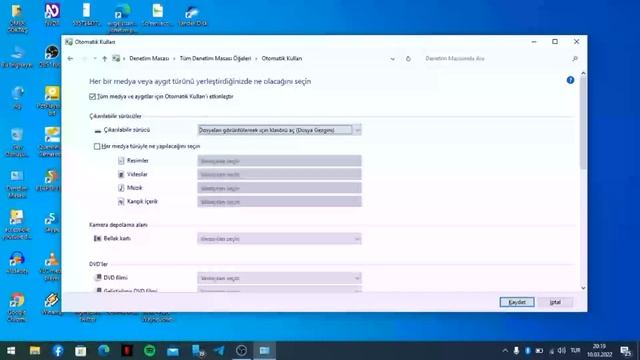Open the notification center icon
The image size is (640, 360).
tap(625, 351)
